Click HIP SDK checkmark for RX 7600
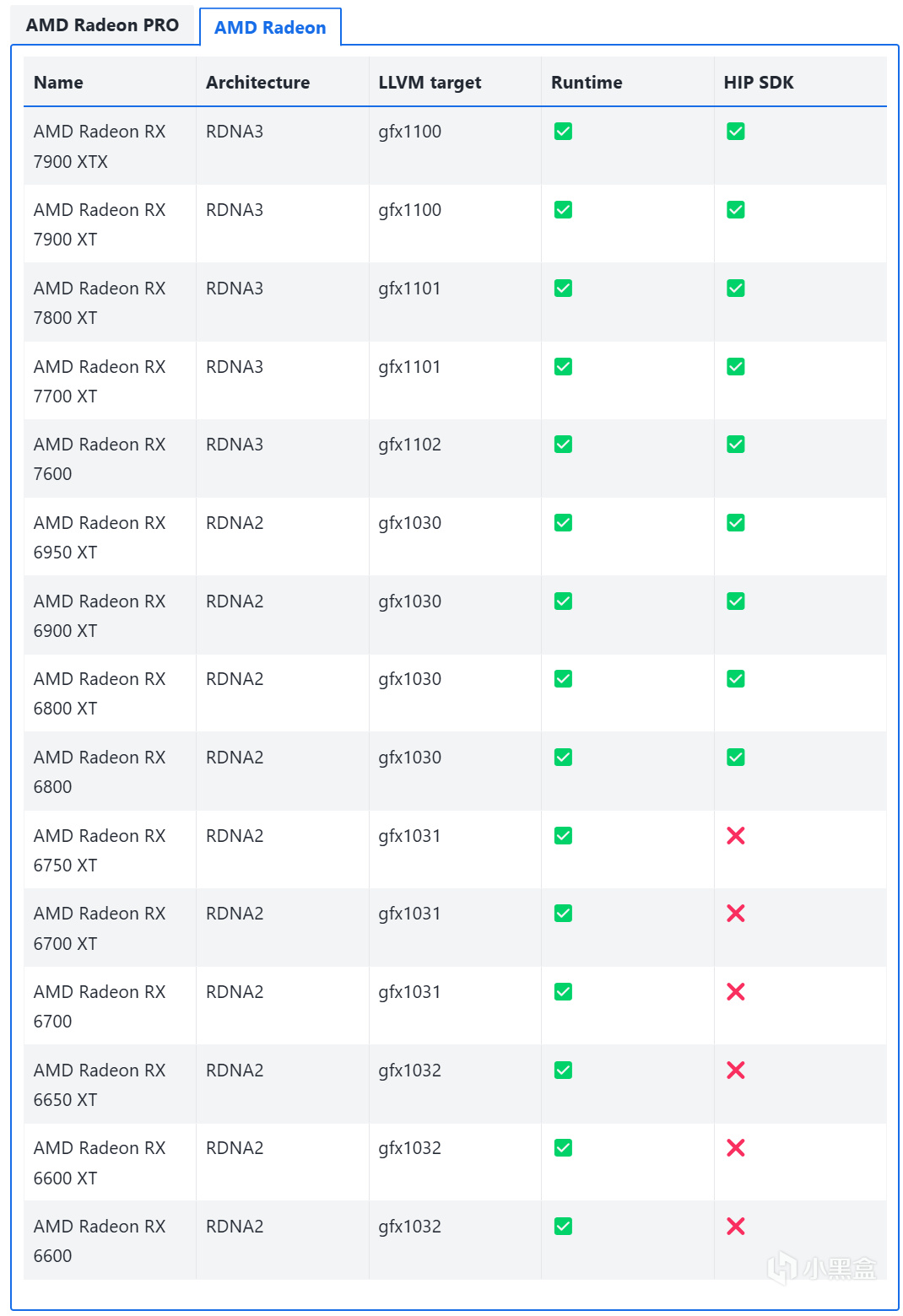Viewport: 903px width, 1316px height. tap(736, 445)
